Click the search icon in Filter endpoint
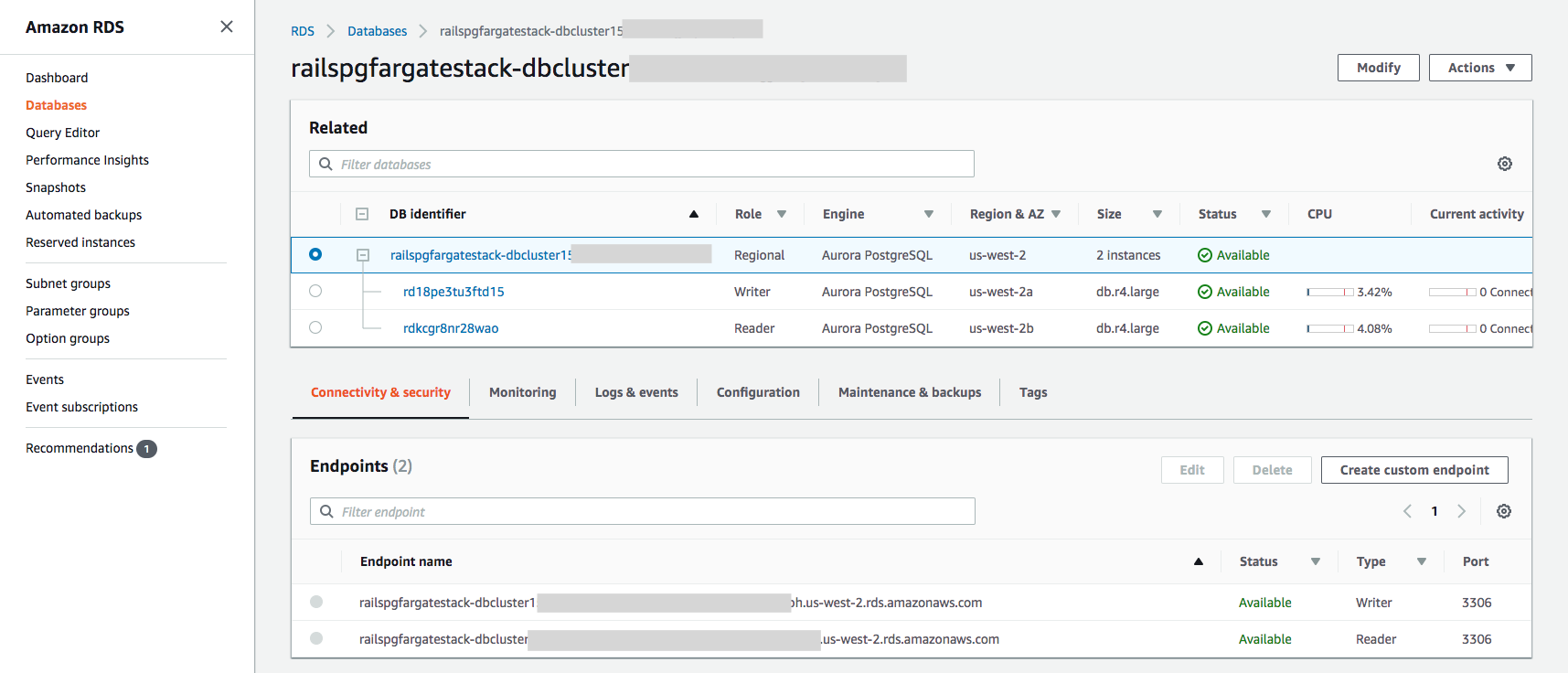The height and width of the screenshot is (673, 1568). (326, 511)
